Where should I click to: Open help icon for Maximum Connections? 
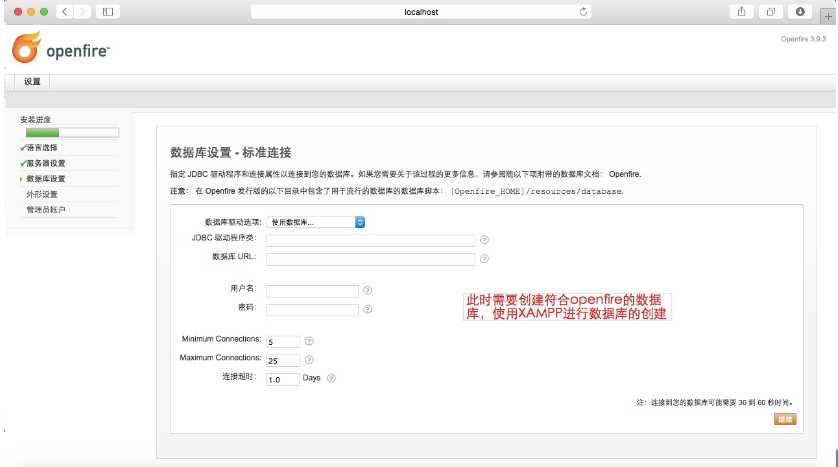coord(309,360)
